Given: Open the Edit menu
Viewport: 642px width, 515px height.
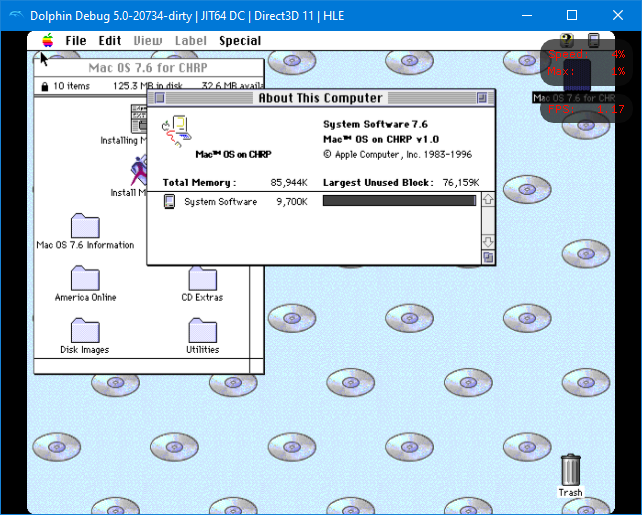Looking at the screenshot, I should tap(110, 41).
